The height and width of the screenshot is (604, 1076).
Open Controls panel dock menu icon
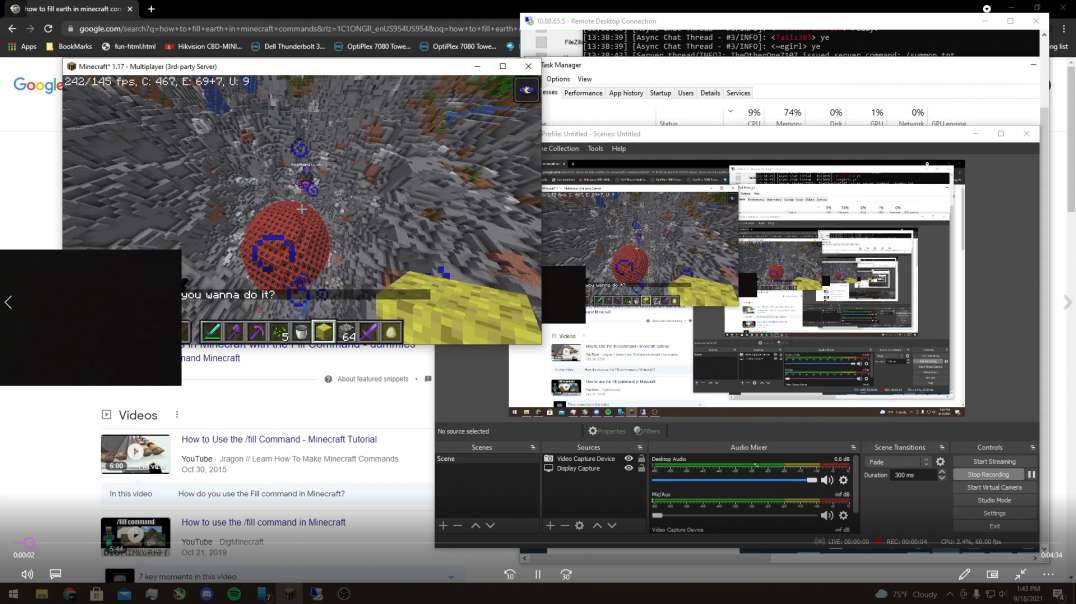click(1032, 448)
